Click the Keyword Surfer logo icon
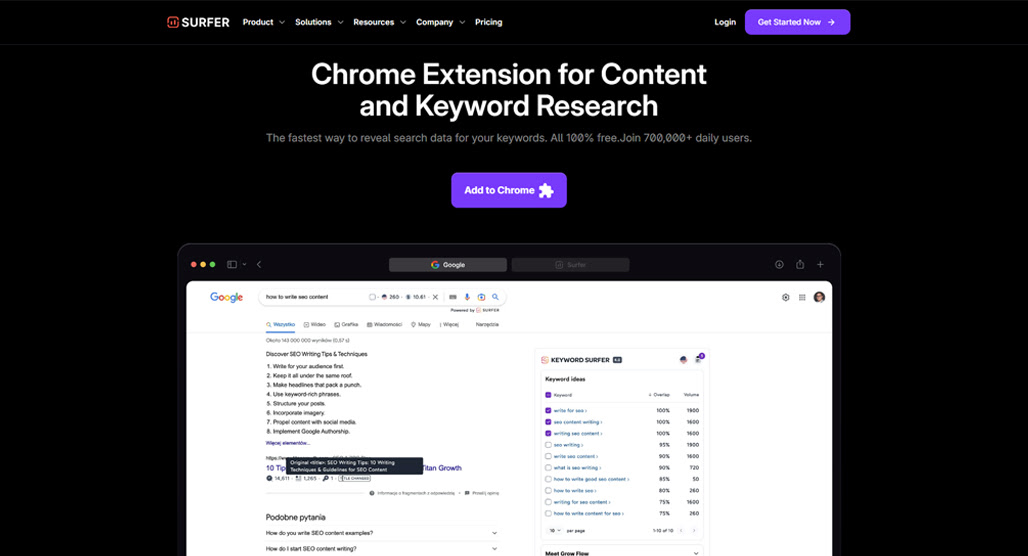Viewport: 1028px width, 556px height. click(x=545, y=360)
